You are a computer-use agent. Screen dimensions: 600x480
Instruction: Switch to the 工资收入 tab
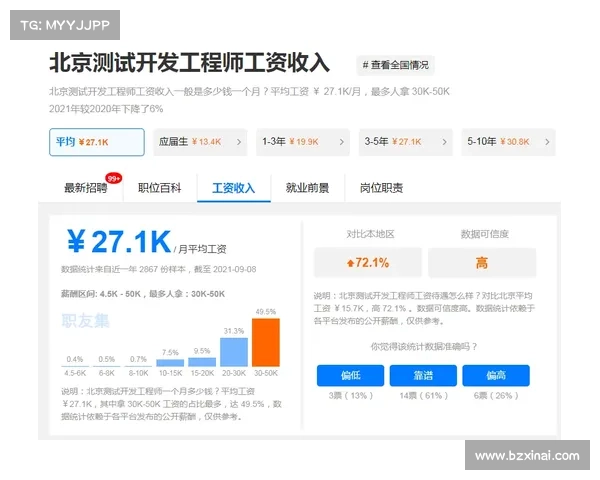[x=234, y=188]
